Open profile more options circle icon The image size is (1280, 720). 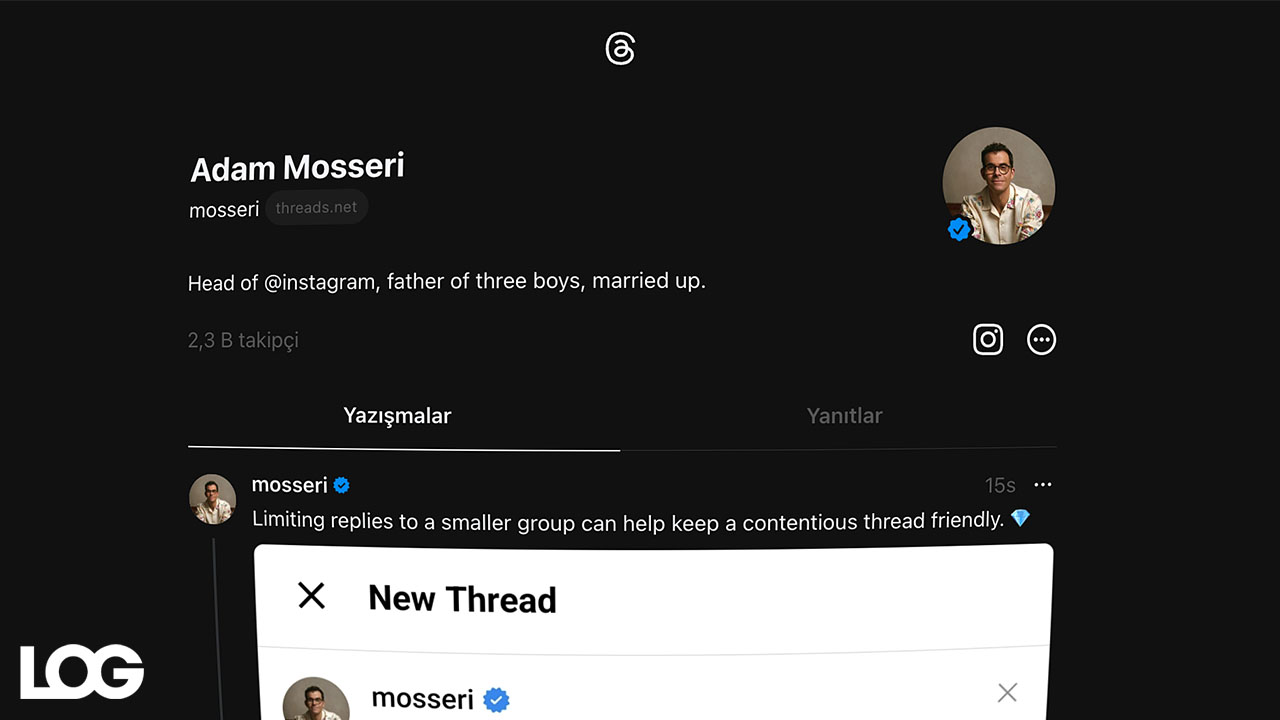click(x=1041, y=340)
